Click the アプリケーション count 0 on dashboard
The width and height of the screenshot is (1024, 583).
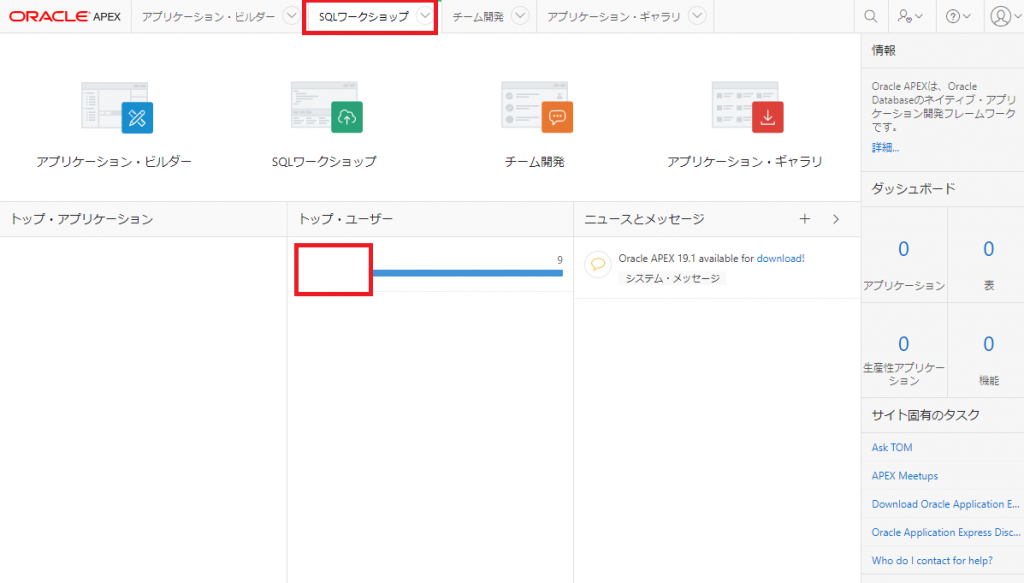[x=903, y=249]
